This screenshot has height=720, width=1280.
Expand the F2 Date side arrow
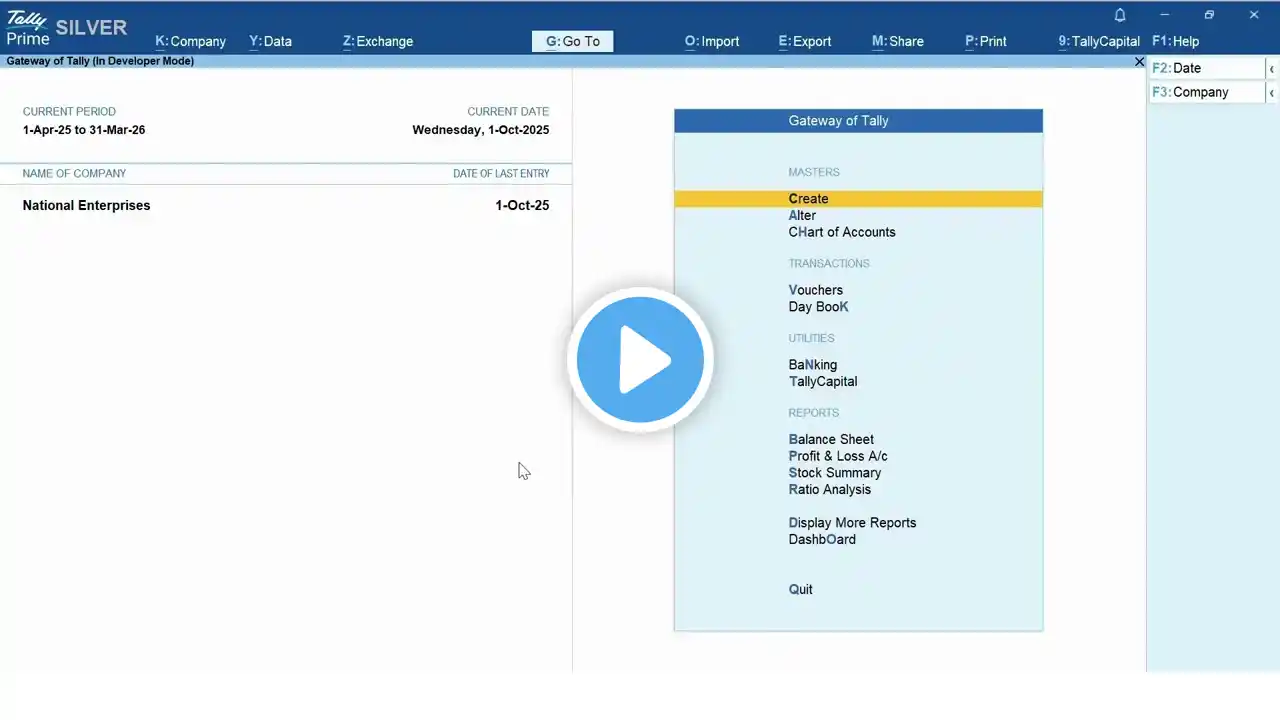point(1271,68)
